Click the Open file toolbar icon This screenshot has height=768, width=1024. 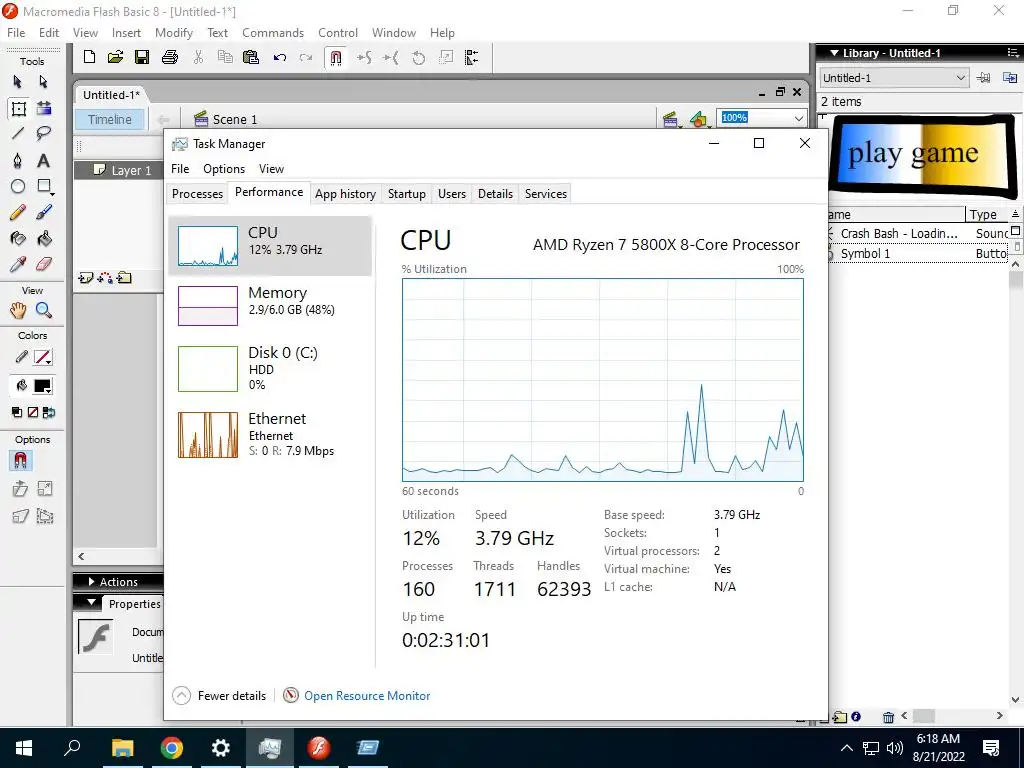pos(116,57)
